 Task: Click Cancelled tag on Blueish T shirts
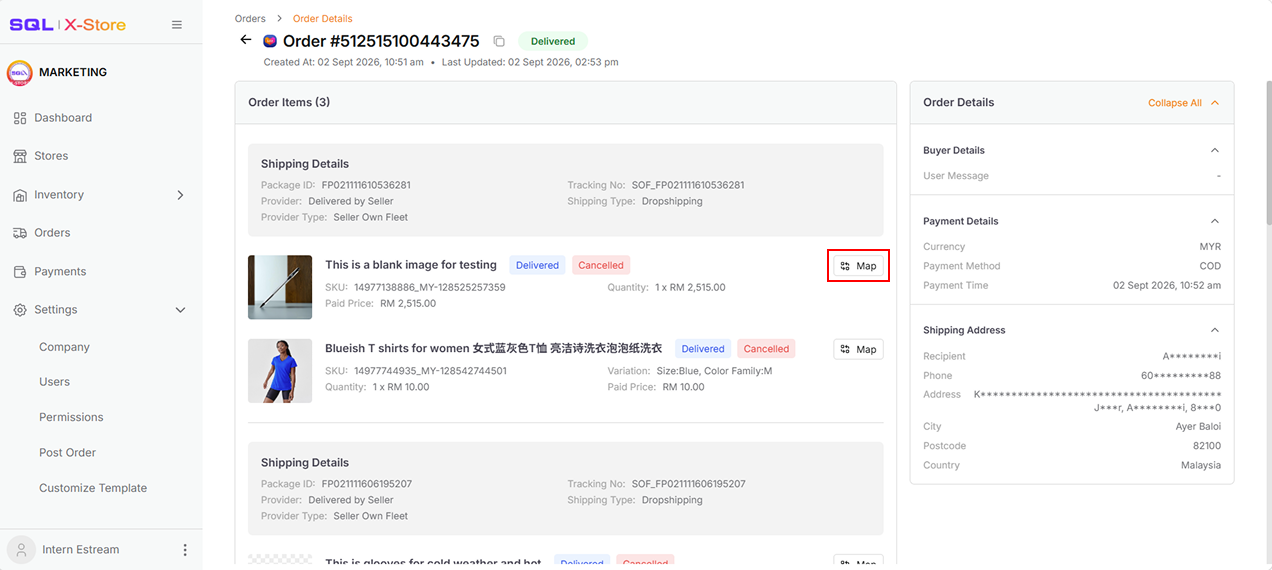pyautogui.click(x=766, y=349)
